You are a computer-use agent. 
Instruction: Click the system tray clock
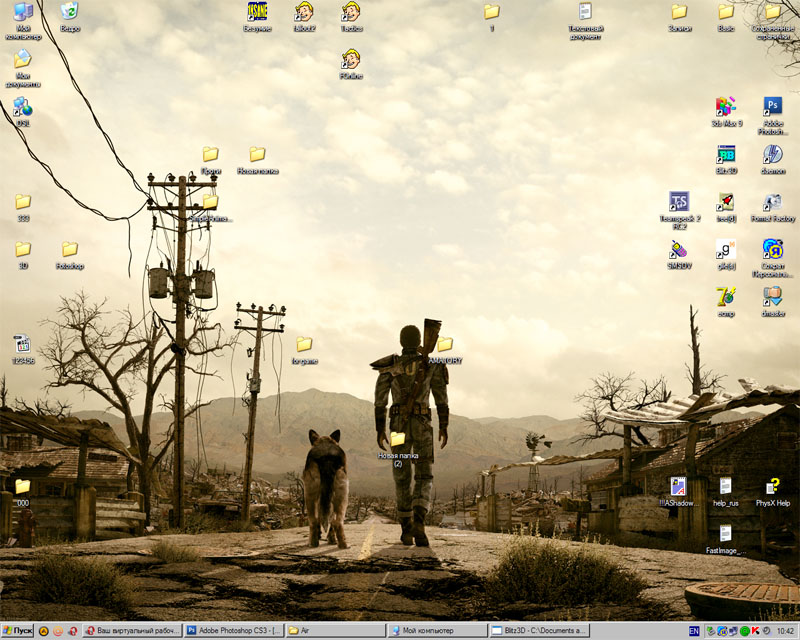point(785,631)
